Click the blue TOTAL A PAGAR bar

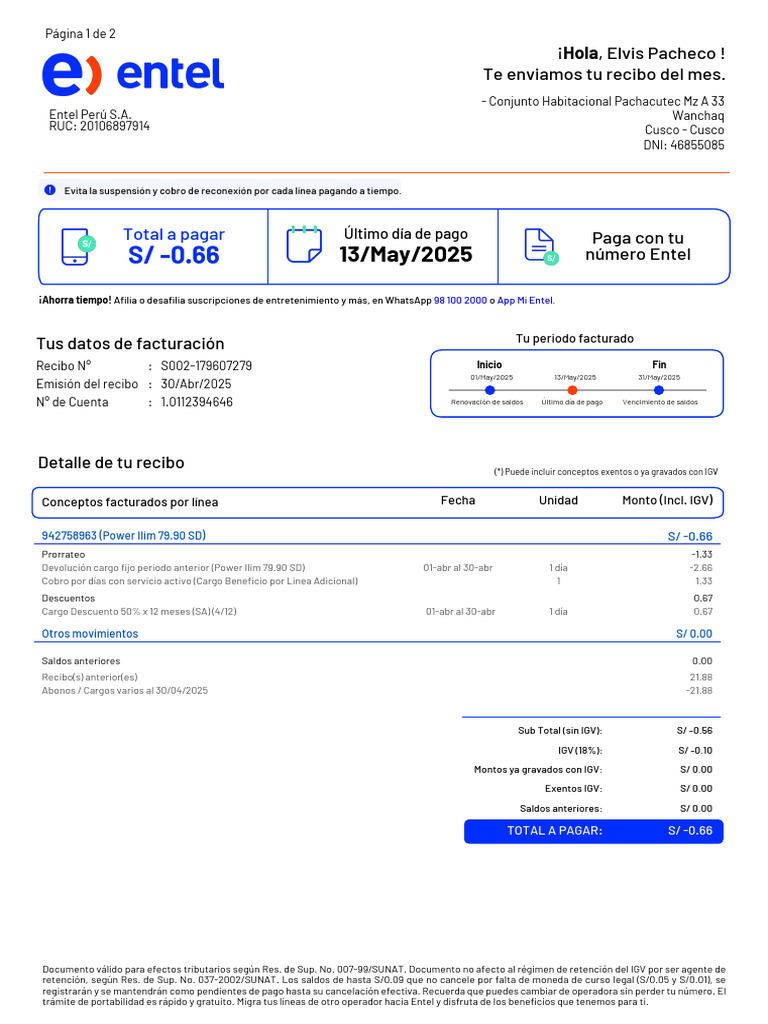click(x=594, y=831)
